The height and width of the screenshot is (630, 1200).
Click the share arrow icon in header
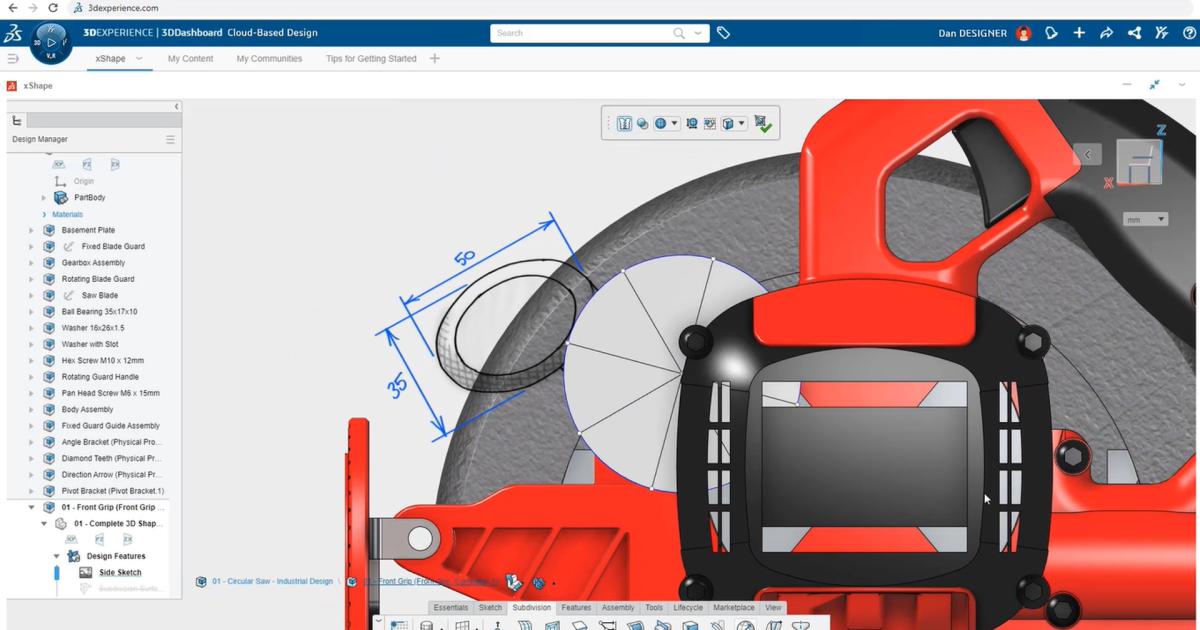tap(1106, 33)
